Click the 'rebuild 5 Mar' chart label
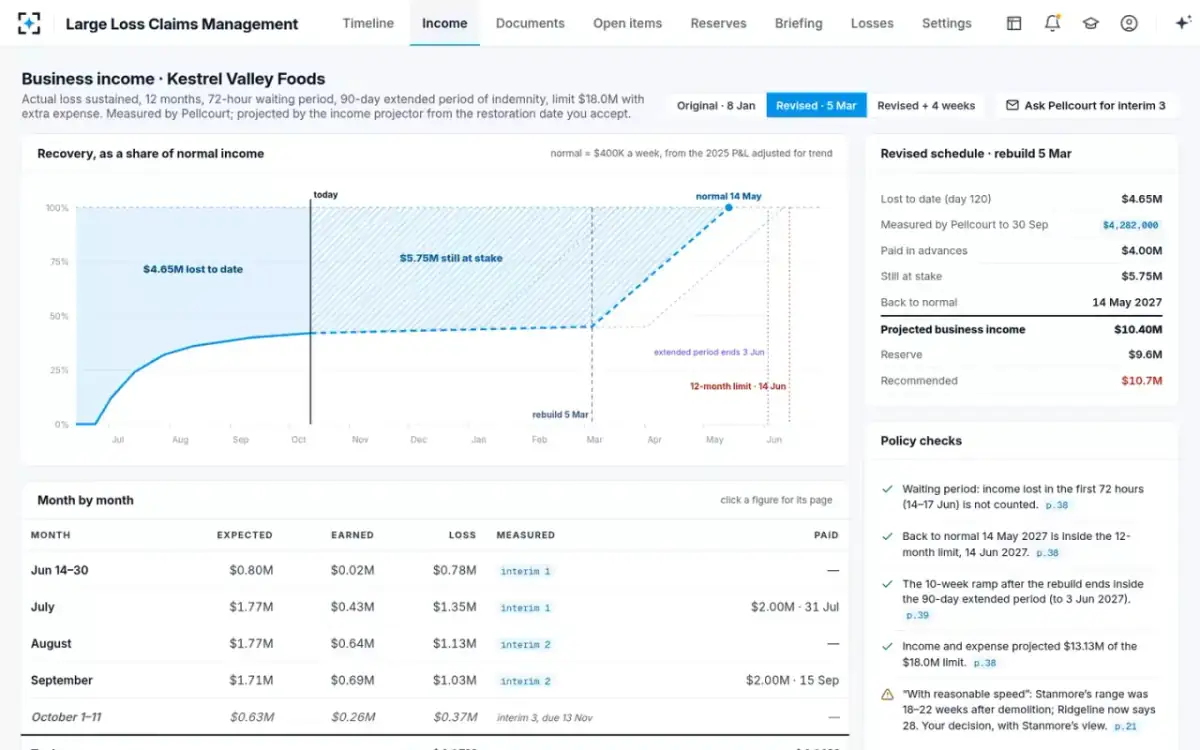Image resolution: width=1200 pixels, height=750 pixels. click(561, 414)
